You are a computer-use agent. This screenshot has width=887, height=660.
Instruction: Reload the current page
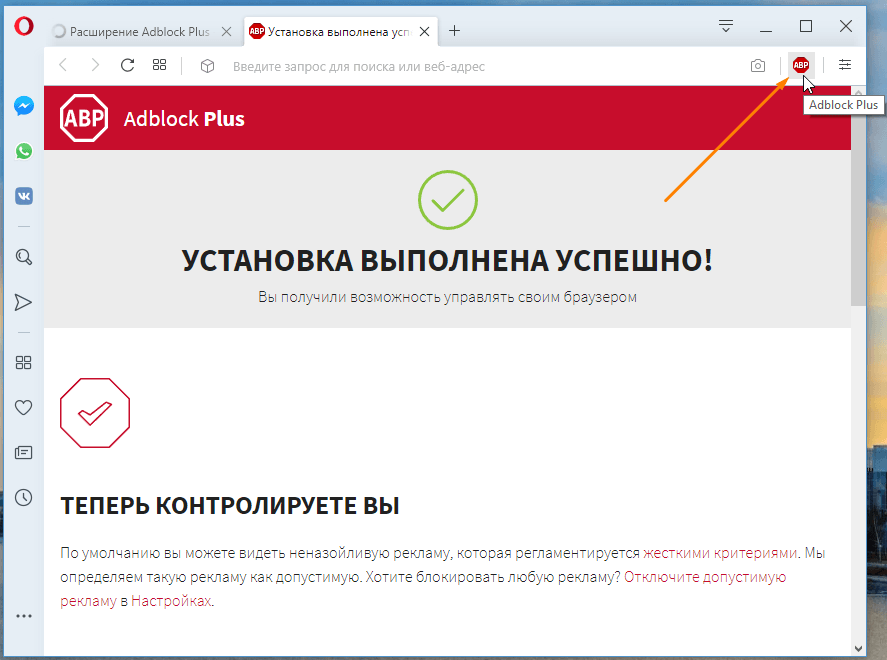click(x=127, y=66)
